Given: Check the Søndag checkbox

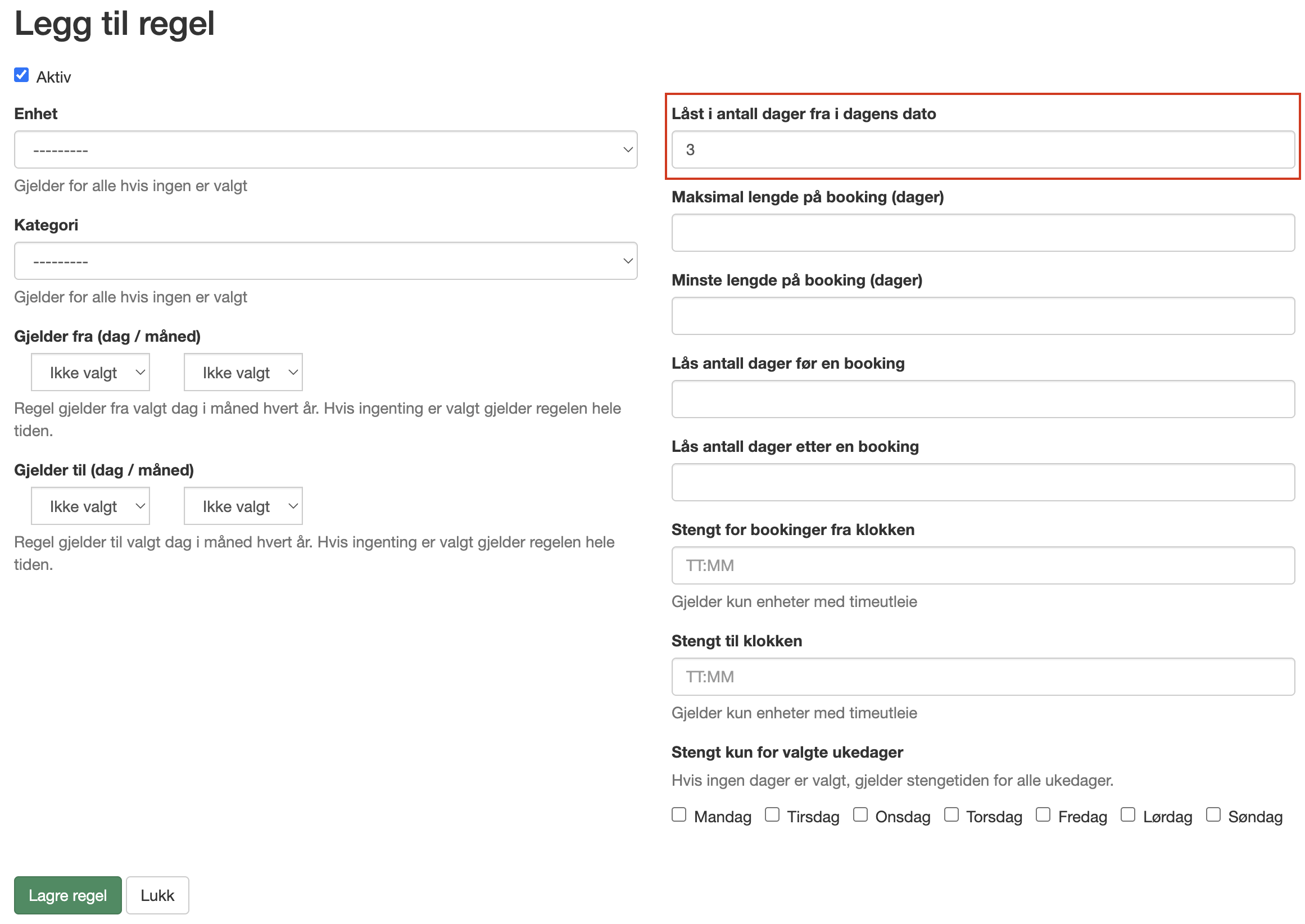Looking at the screenshot, I should click(1213, 815).
